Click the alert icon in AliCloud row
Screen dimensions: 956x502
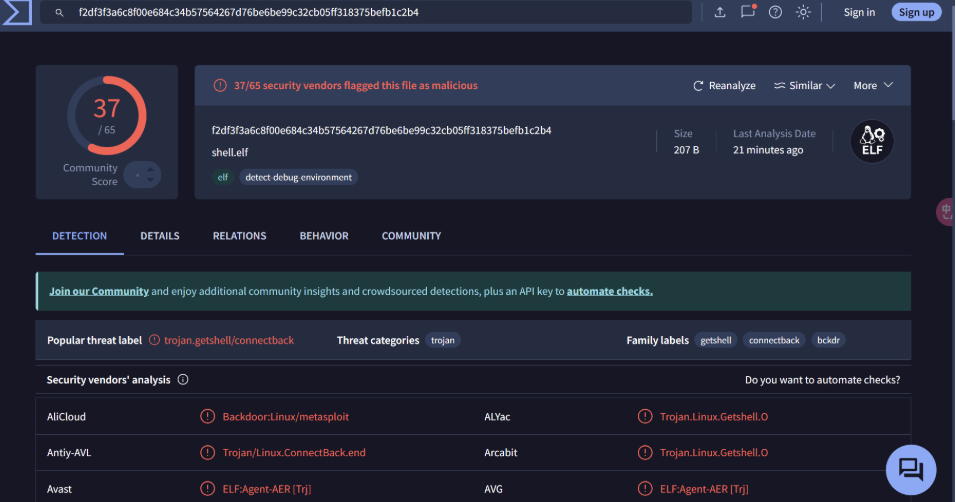[x=207, y=417]
